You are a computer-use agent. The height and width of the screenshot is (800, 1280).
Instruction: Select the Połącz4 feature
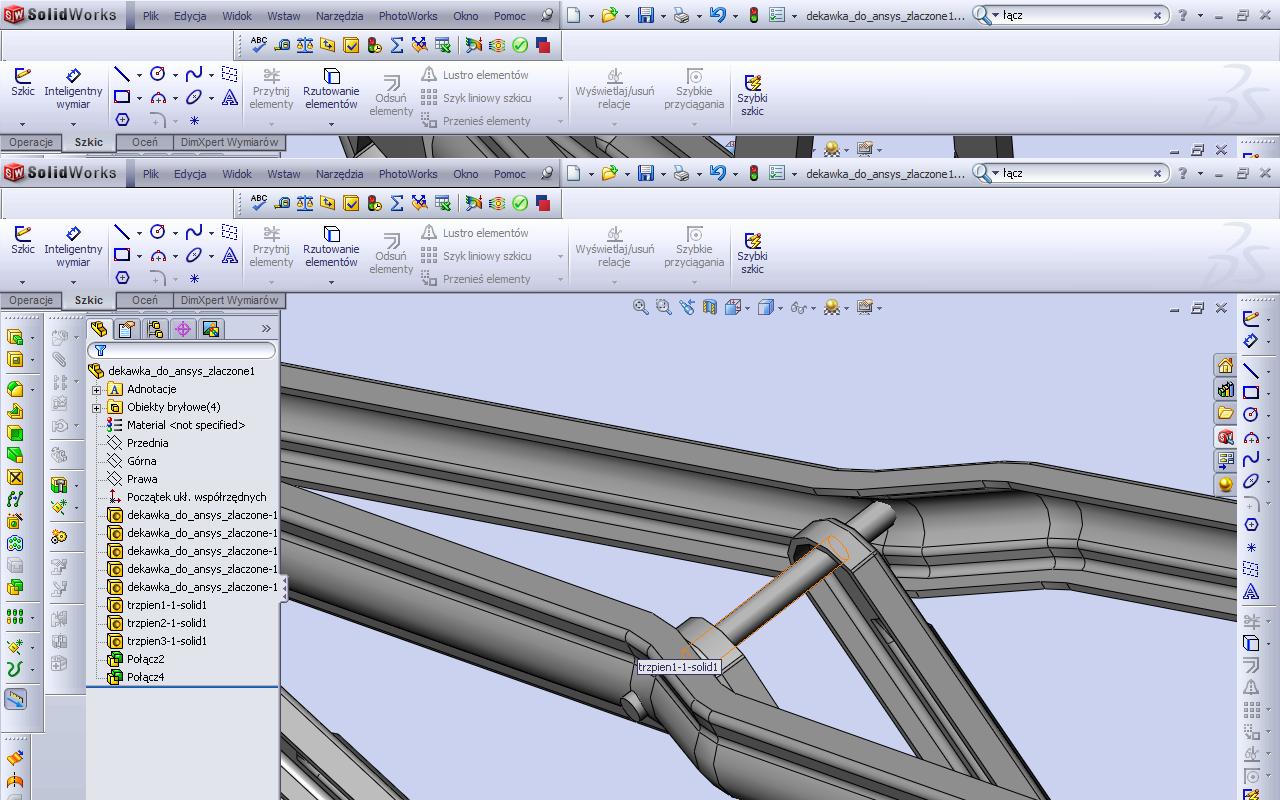pos(145,677)
